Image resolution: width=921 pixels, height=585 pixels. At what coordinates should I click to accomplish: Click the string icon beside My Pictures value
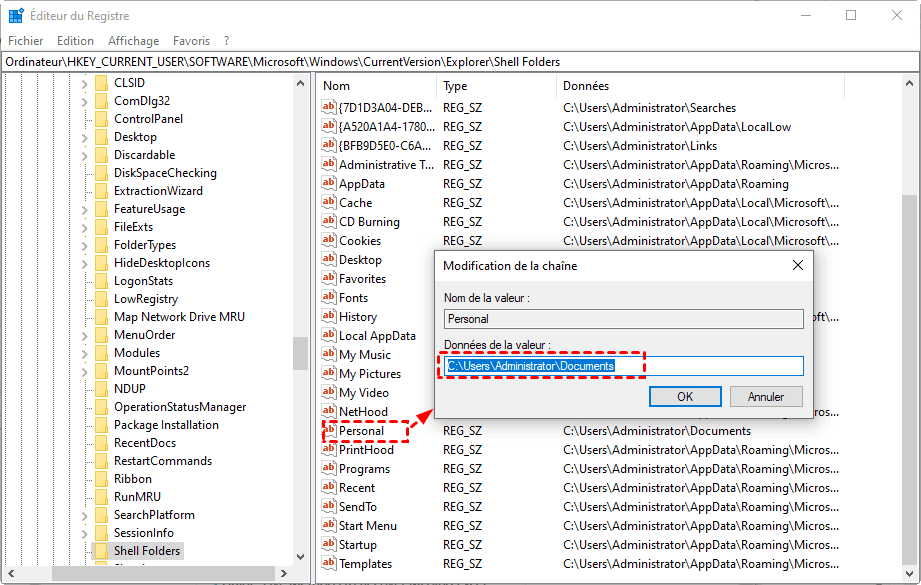click(x=328, y=373)
